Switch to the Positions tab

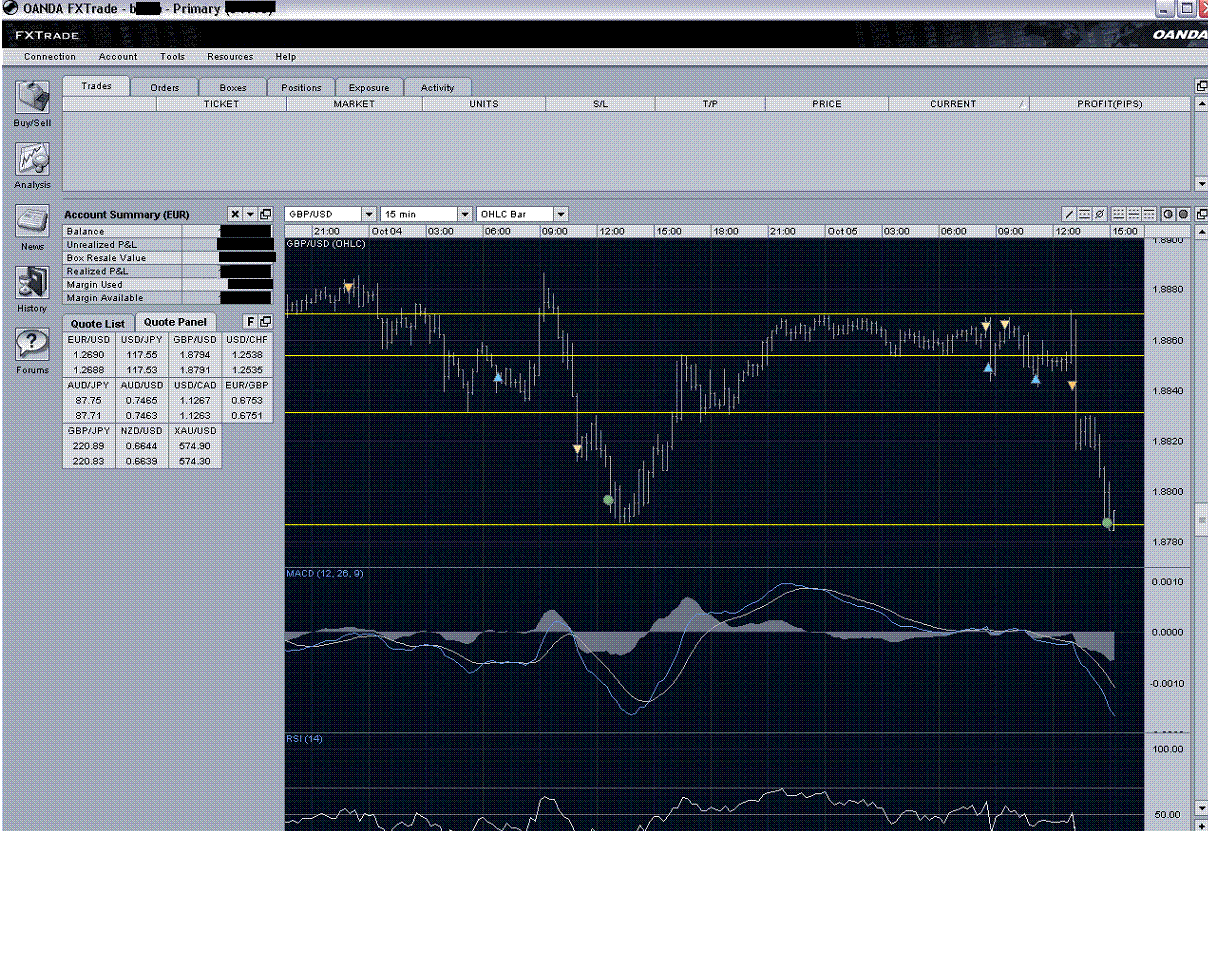coord(301,87)
